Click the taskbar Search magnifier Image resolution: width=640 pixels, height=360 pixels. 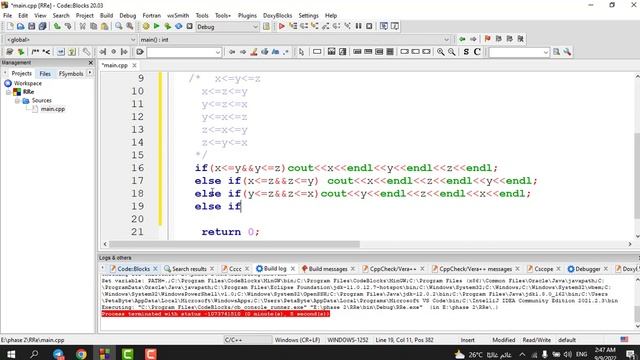click(34, 354)
